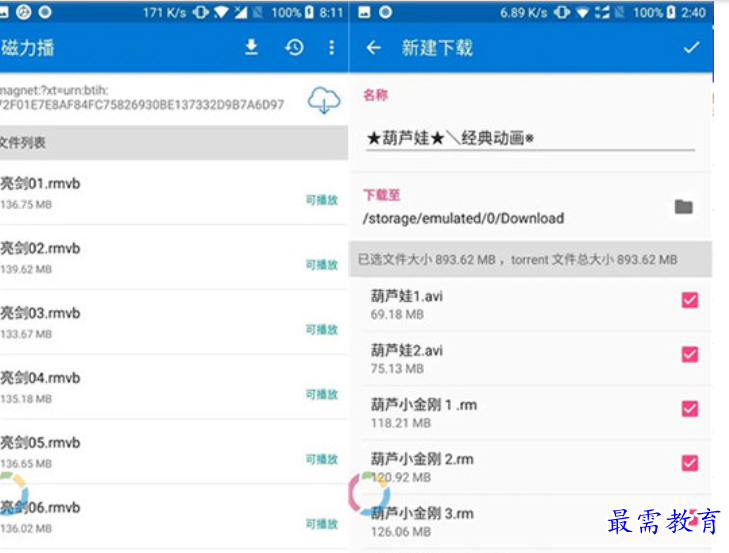Toggle the 葫芦小金刚 1 .rm checkbox
This screenshot has width=729, height=553.
[x=690, y=409]
